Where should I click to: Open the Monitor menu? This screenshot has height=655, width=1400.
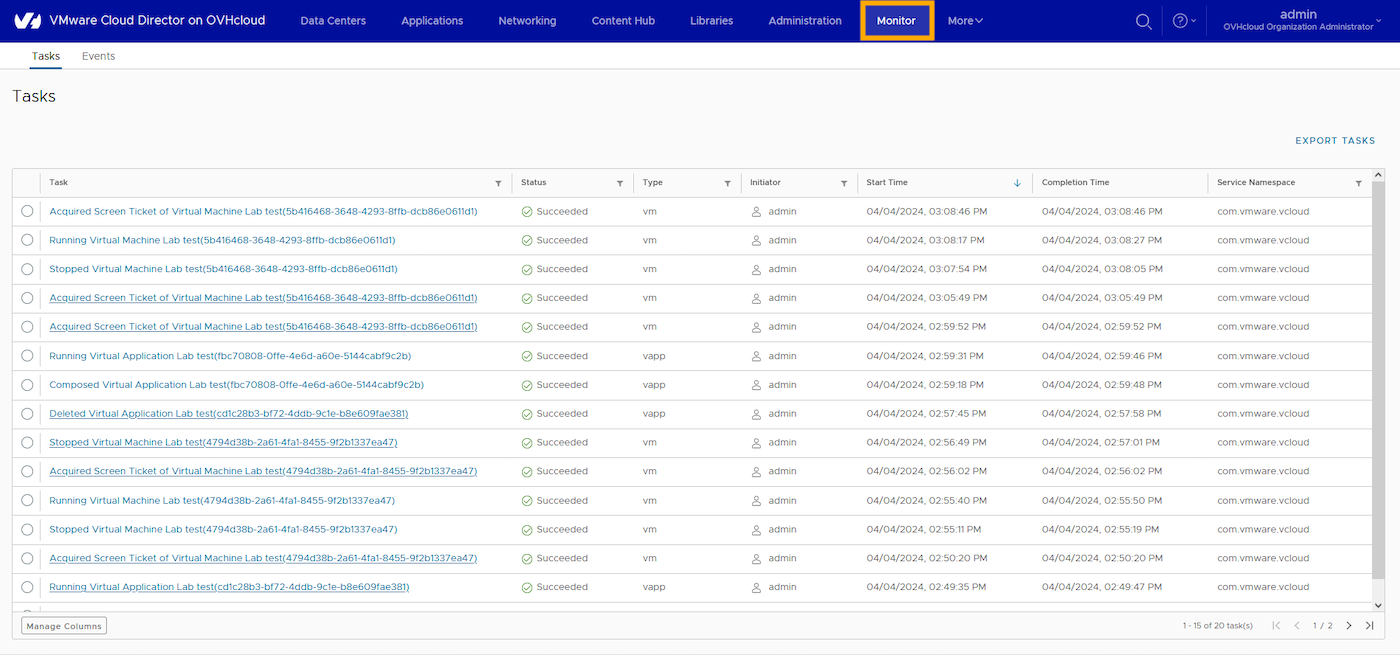click(x=896, y=21)
